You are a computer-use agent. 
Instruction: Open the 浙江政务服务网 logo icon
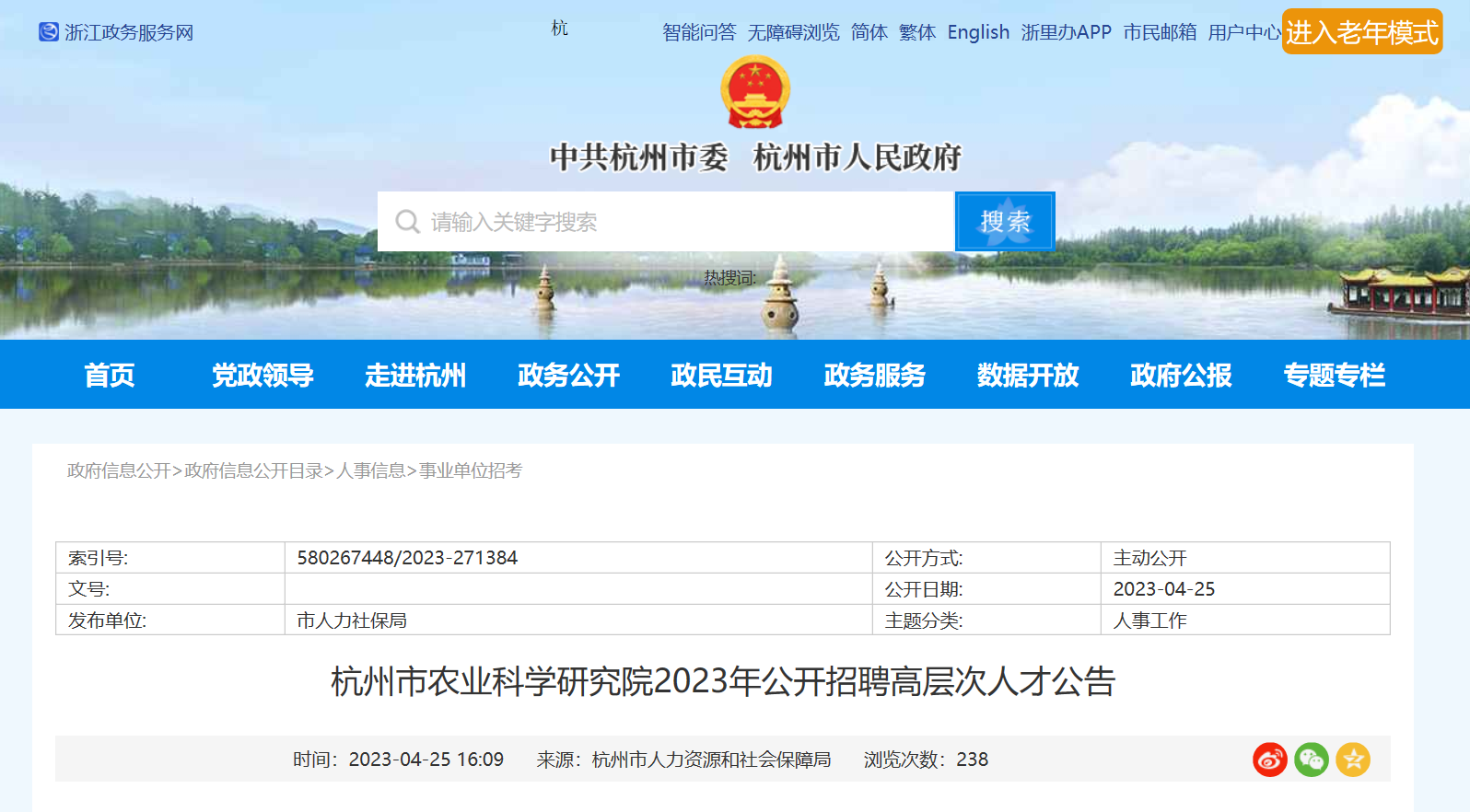(49, 32)
